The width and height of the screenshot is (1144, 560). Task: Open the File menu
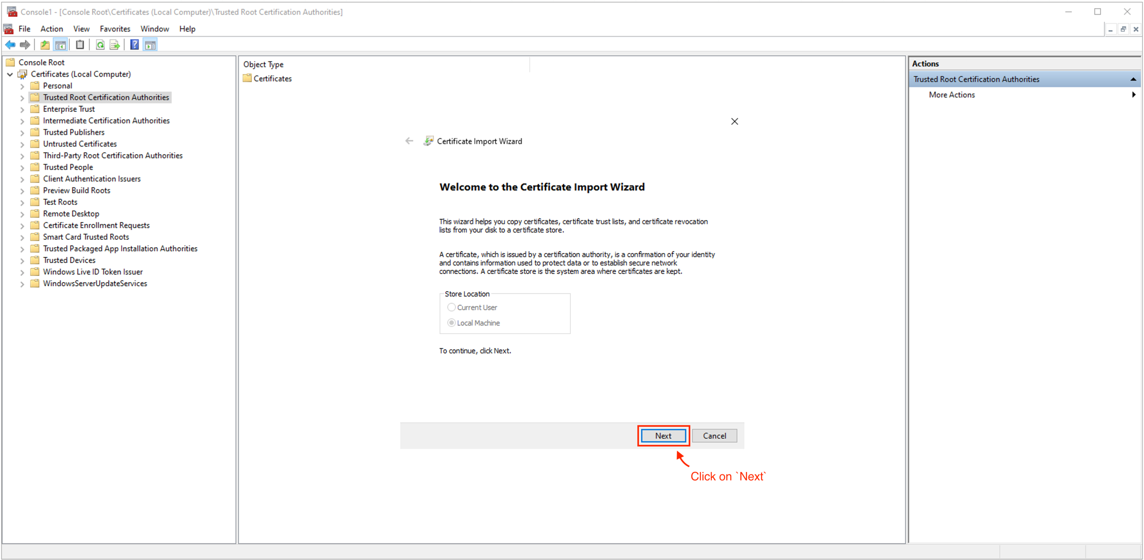click(x=24, y=29)
